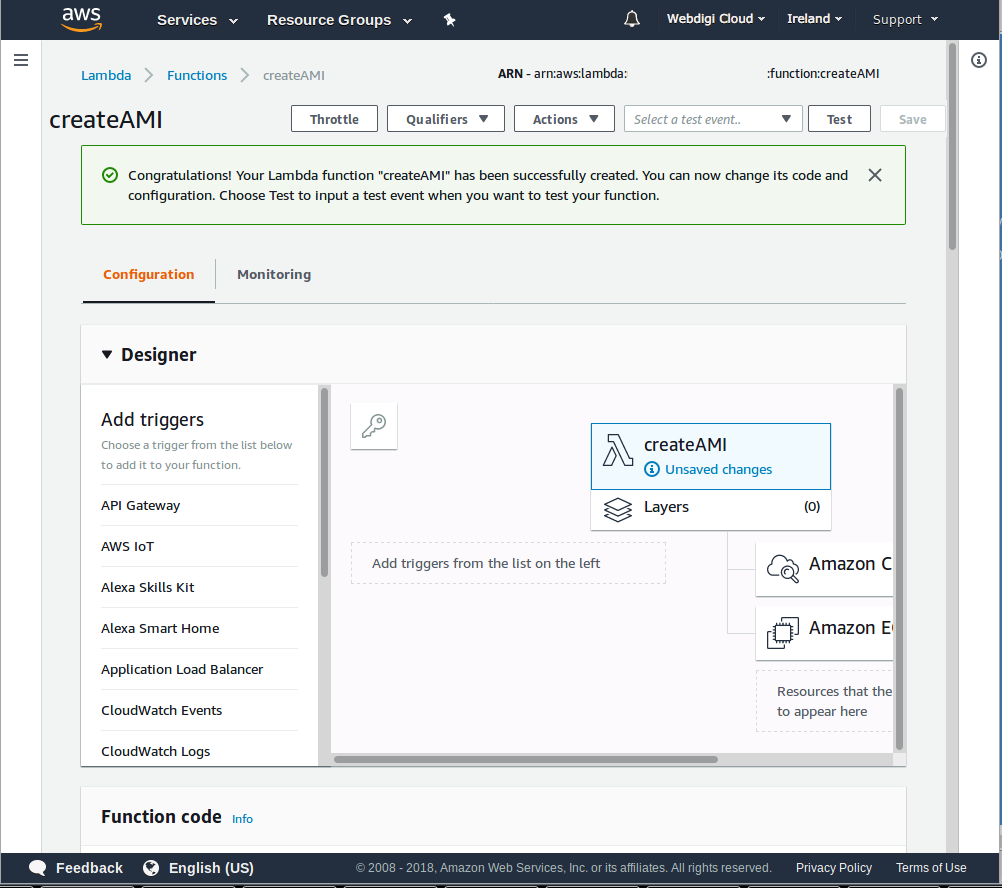Open the Privacy Policy link
This screenshot has width=1002, height=888.
point(833,868)
